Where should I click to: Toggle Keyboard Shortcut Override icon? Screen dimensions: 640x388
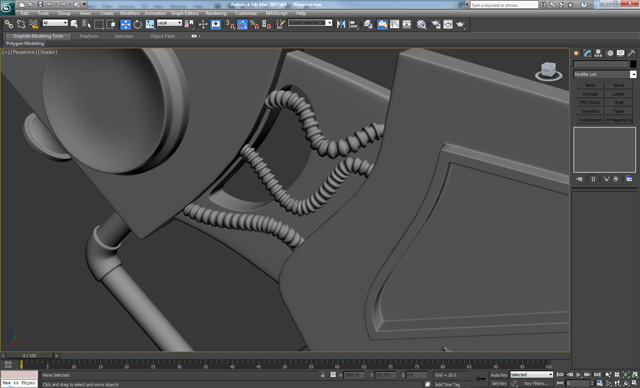[216, 24]
